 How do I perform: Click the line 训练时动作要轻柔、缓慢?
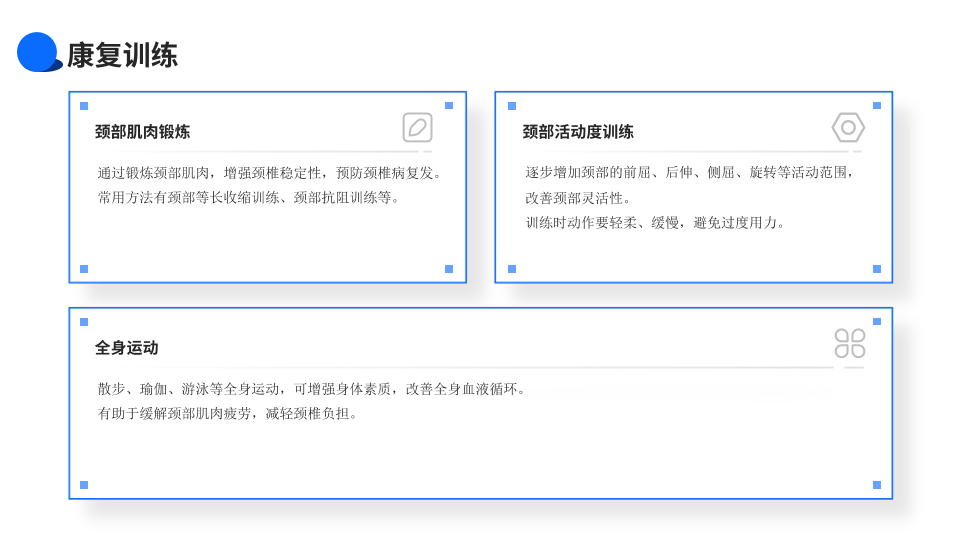[655, 222]
